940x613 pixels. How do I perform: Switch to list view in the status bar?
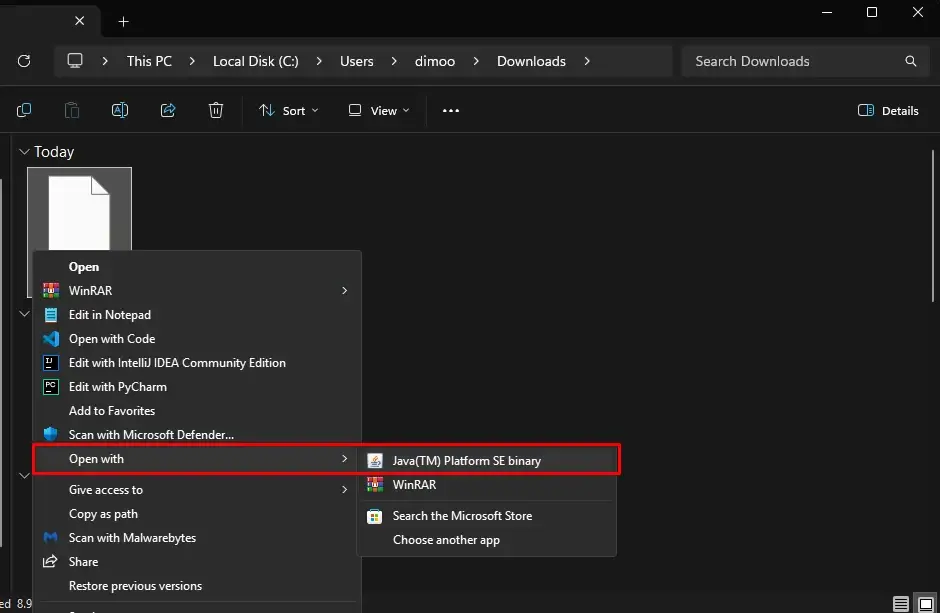899,604
